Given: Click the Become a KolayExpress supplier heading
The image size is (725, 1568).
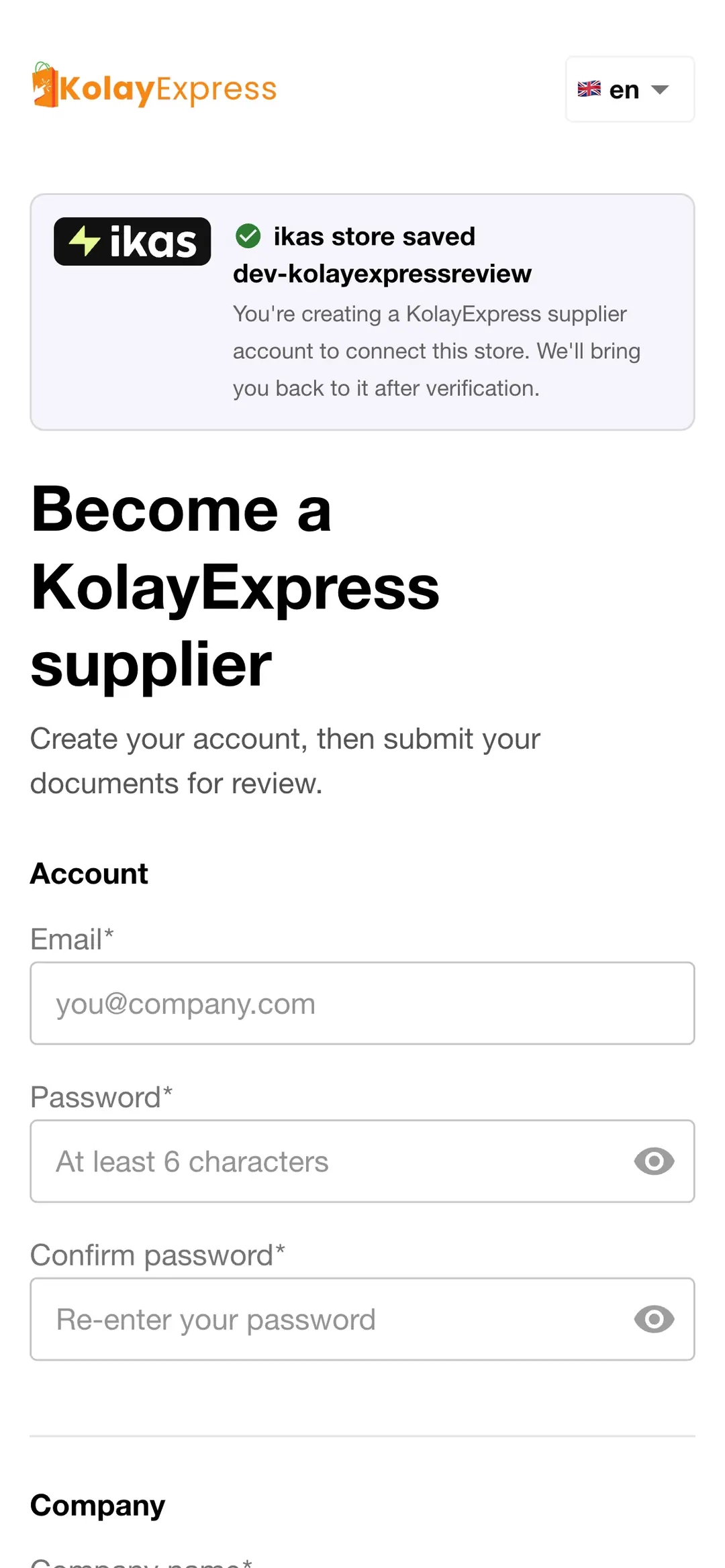Looking at the screenshot, I should pos(235,586).
